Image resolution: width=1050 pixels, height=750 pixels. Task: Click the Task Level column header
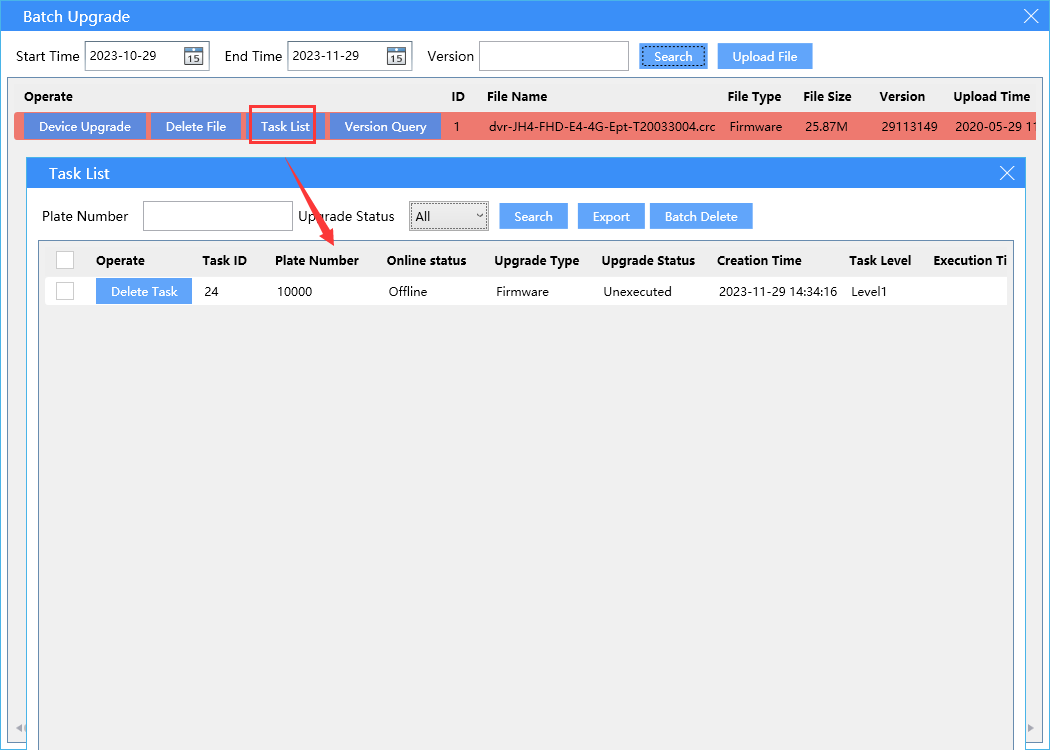pos(880,260)
